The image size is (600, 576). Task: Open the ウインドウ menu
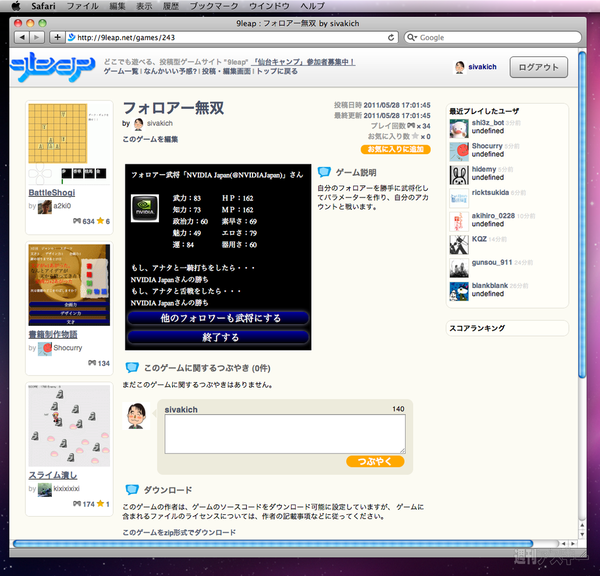269,6
